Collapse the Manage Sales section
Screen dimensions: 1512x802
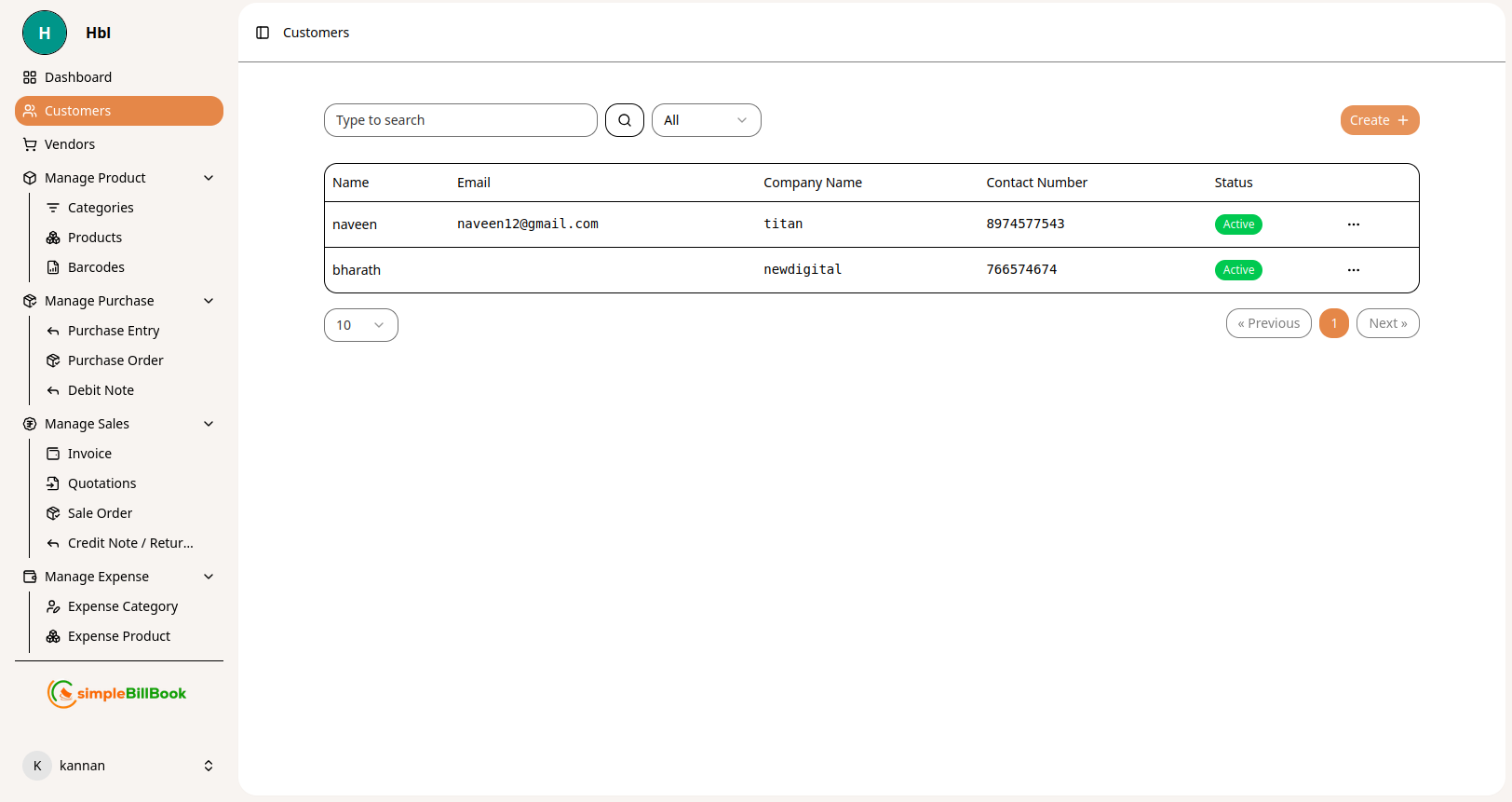209,424
